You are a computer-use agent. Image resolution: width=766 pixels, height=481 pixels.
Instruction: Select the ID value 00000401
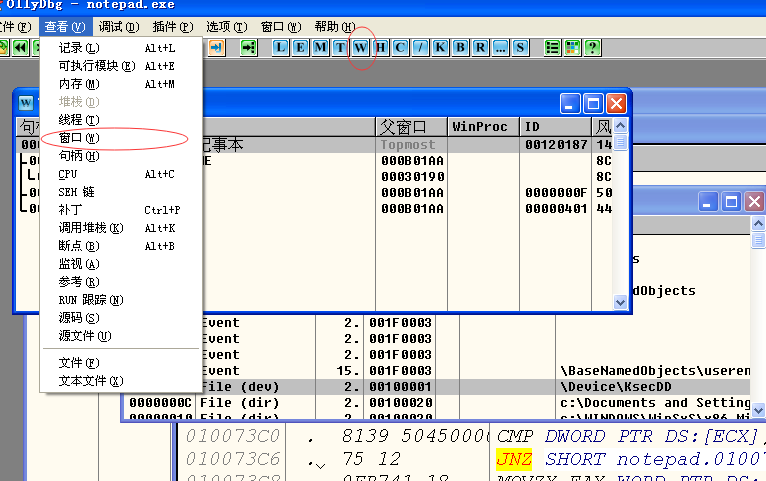pyautogui.click(x=556, y=209)
